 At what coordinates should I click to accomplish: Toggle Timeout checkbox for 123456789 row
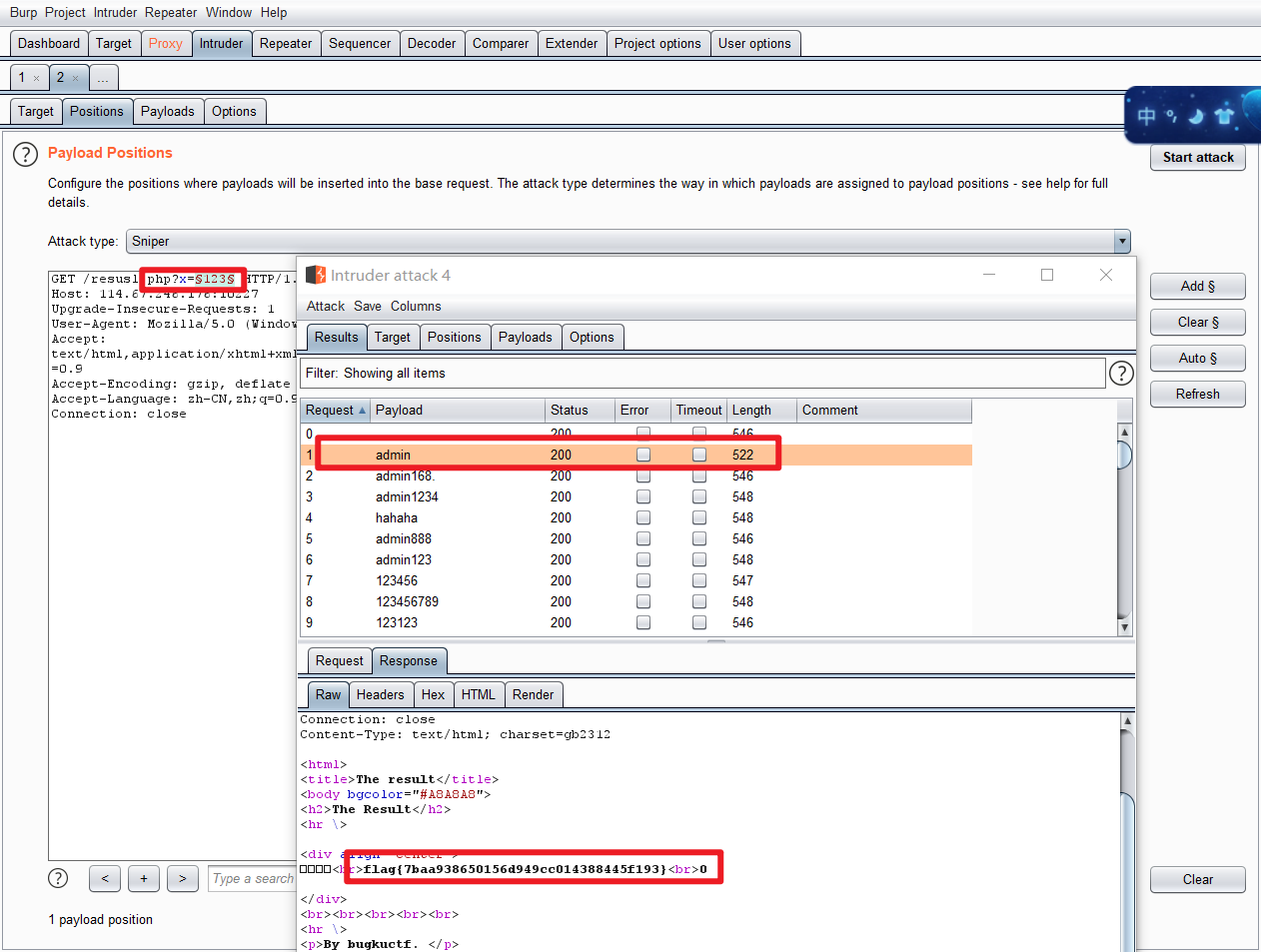pos(699,601)
